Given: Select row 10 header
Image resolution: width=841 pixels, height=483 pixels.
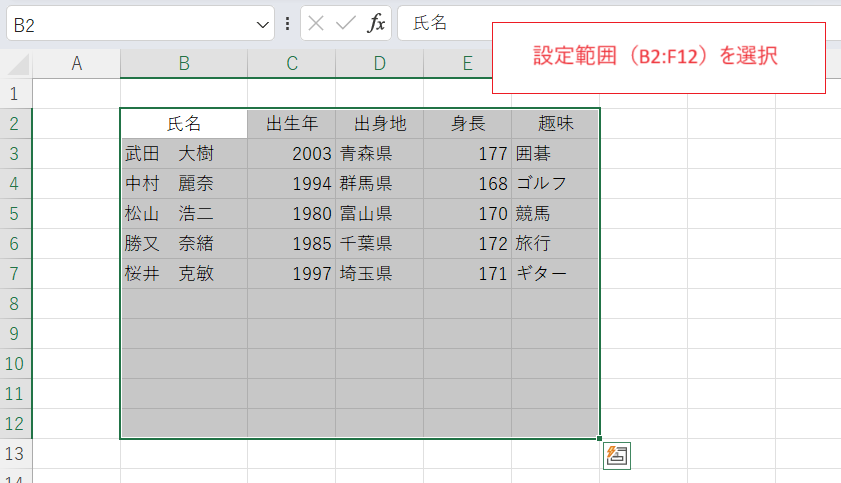Looking at the screenshot, I should (16, 364).
